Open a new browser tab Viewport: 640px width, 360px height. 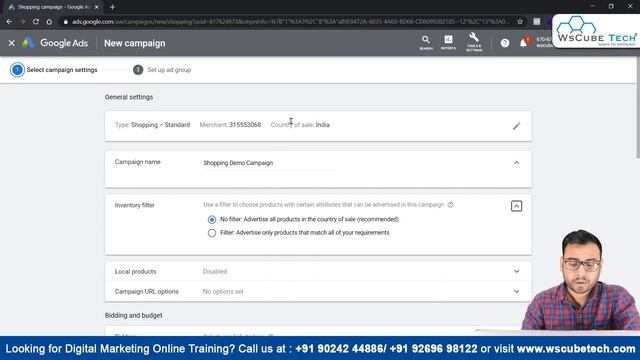(x=112, y=7)
